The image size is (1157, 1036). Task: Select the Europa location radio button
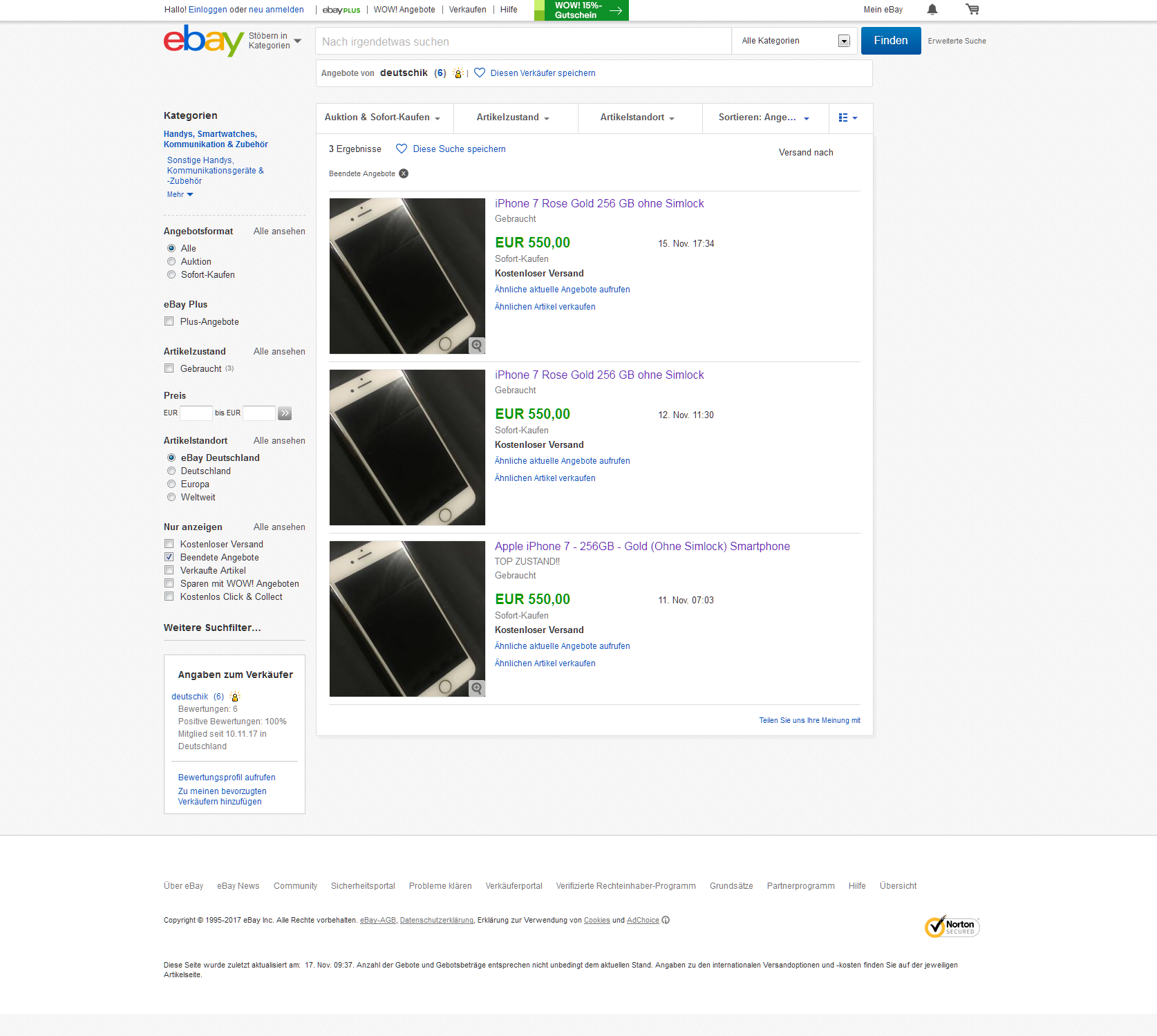[171, 484]
